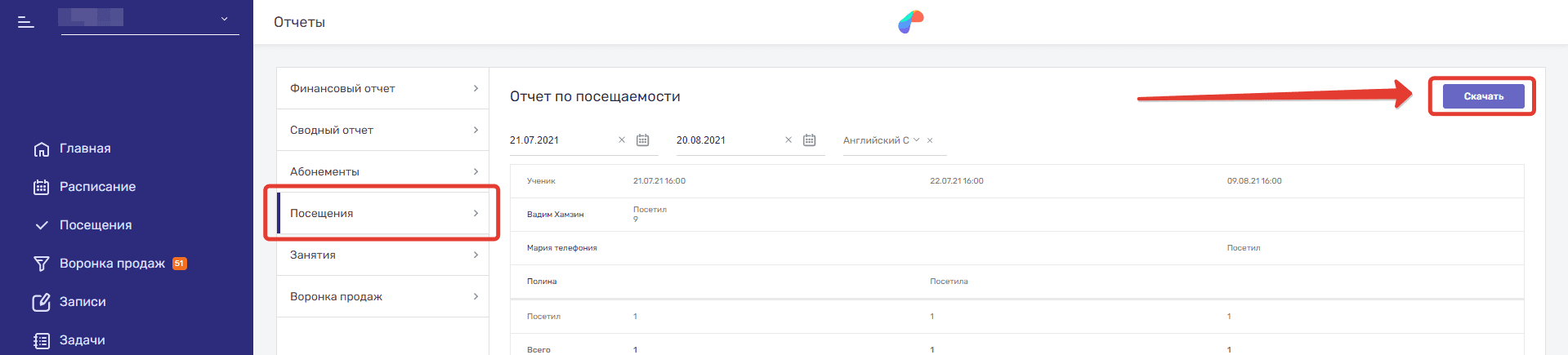The width and height of the screenshot is (1568, 355).
Task: Open Посещения in the left sidebar
Action: (x=95, y=225)
